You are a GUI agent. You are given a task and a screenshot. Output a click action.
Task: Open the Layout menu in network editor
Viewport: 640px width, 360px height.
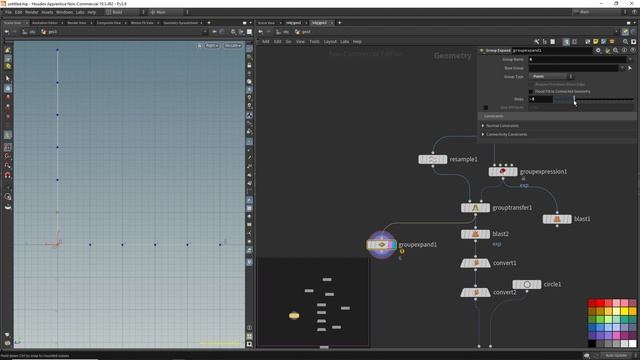[330, 42]
